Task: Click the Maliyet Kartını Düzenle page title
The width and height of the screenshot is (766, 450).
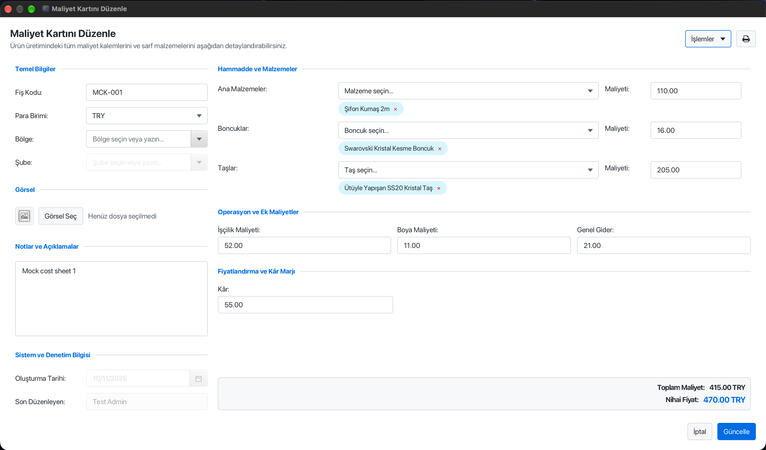Action: (63, 34)
